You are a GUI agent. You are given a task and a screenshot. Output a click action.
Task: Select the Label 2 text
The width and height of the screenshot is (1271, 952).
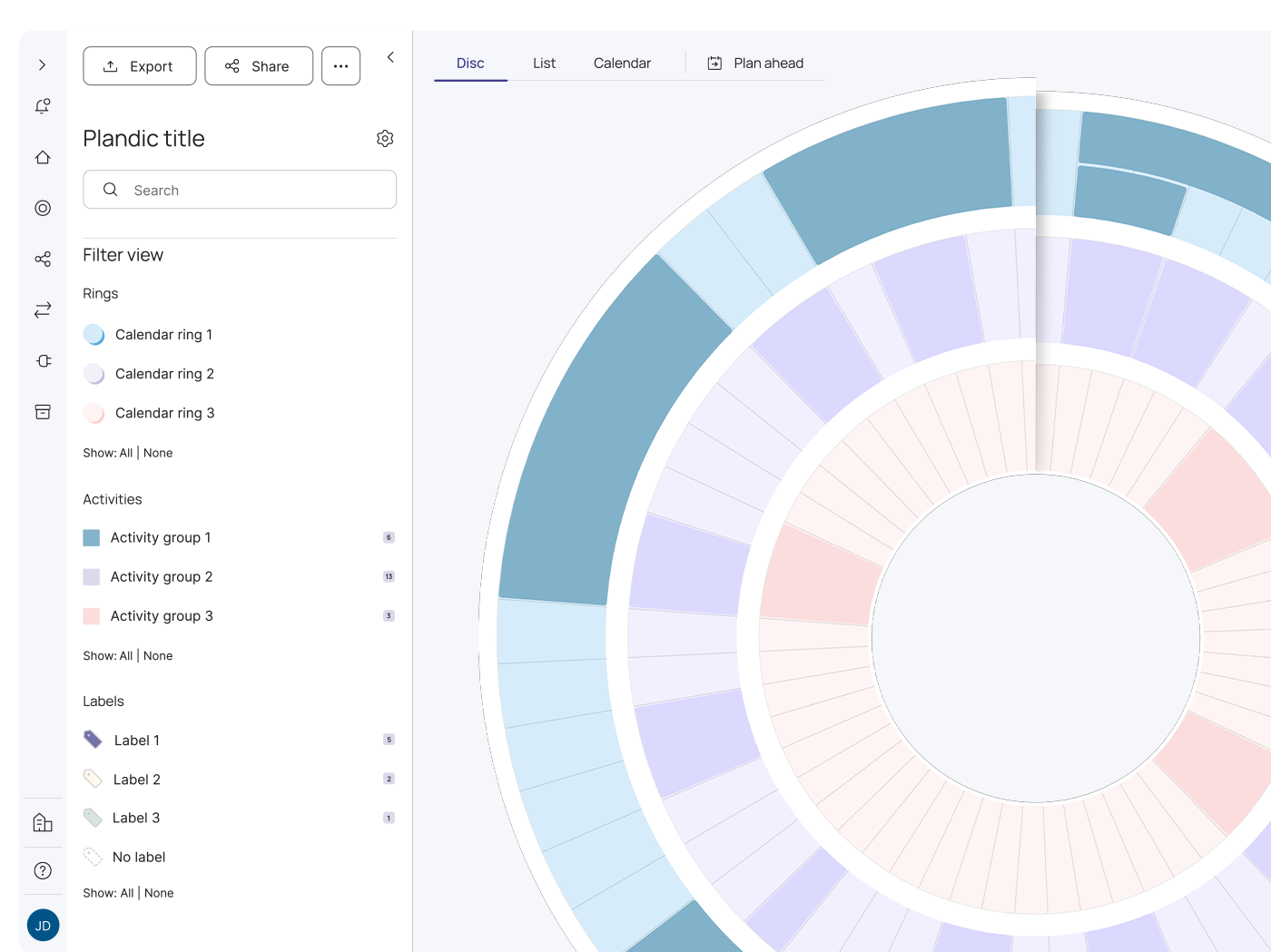click(x=137, y=779)
